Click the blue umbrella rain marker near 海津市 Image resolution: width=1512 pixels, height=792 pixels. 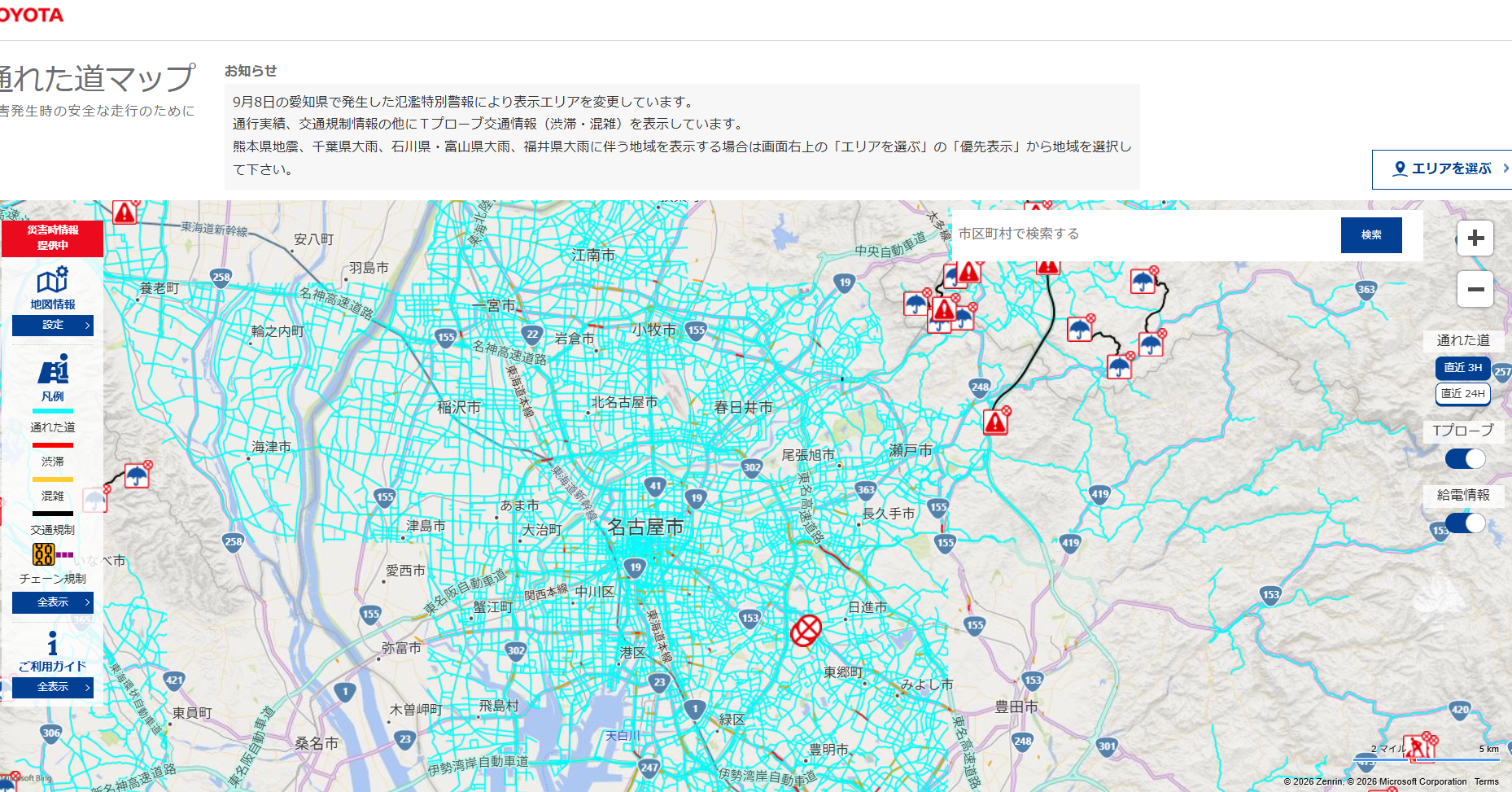point(137,474)
